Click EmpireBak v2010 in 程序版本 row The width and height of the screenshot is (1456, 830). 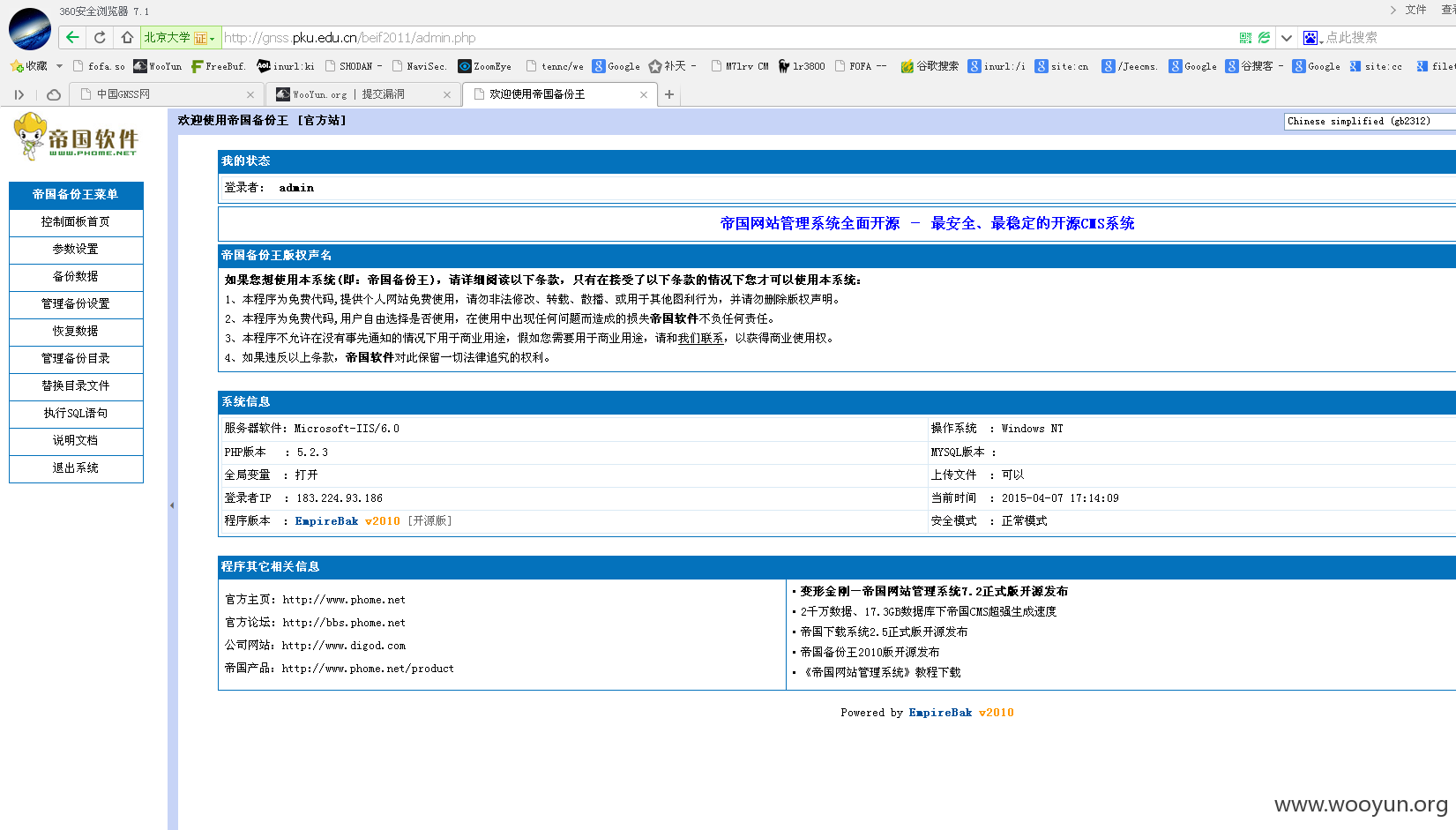pyautogui.click(x=347, y=521)
